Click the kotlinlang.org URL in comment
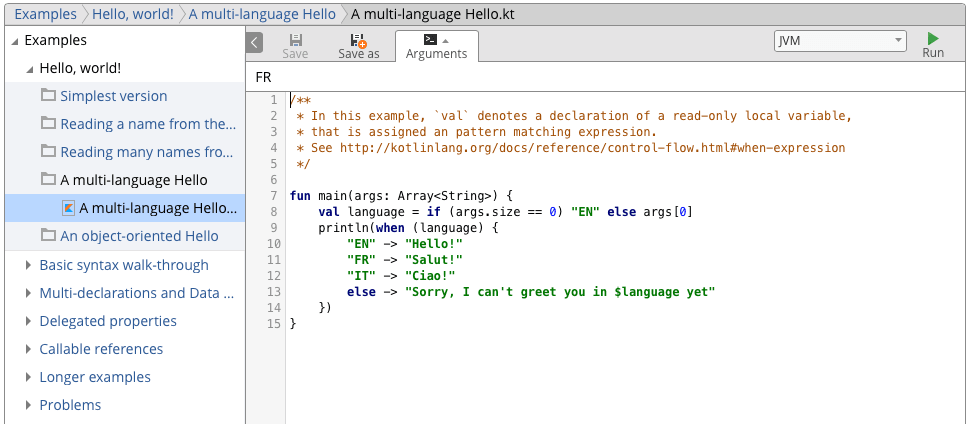Viewport: 970px width, 424px height. click(593, 148)
